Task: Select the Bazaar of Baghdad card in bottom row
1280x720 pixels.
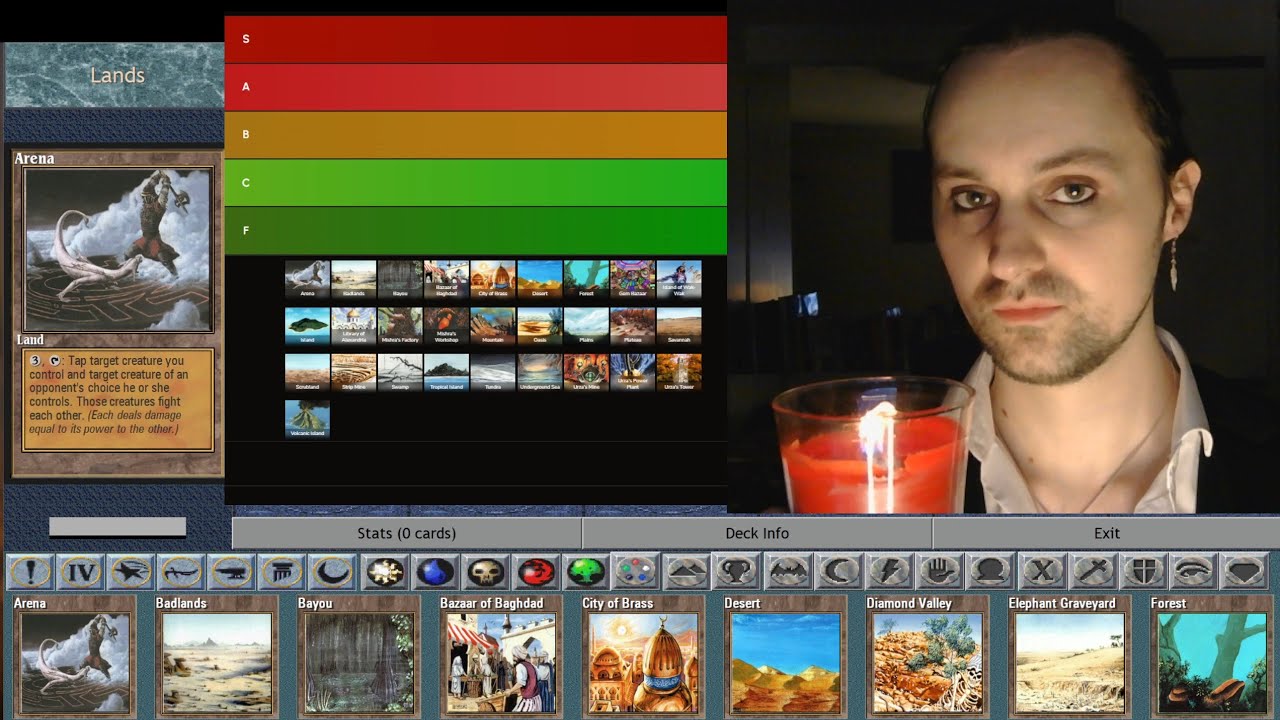Action: [501, 656]
